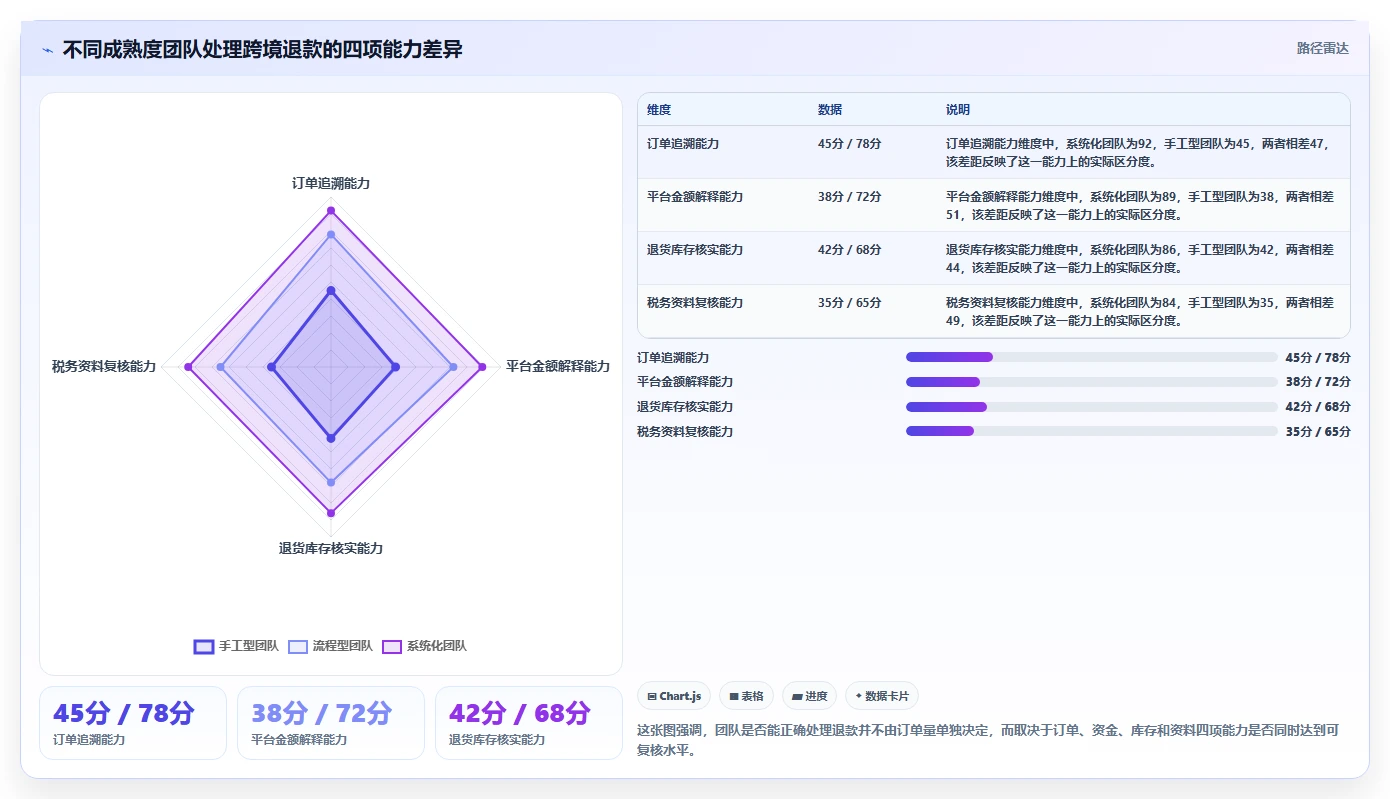Click the 退货库存核实能力 progress bar

(1092, 407)
